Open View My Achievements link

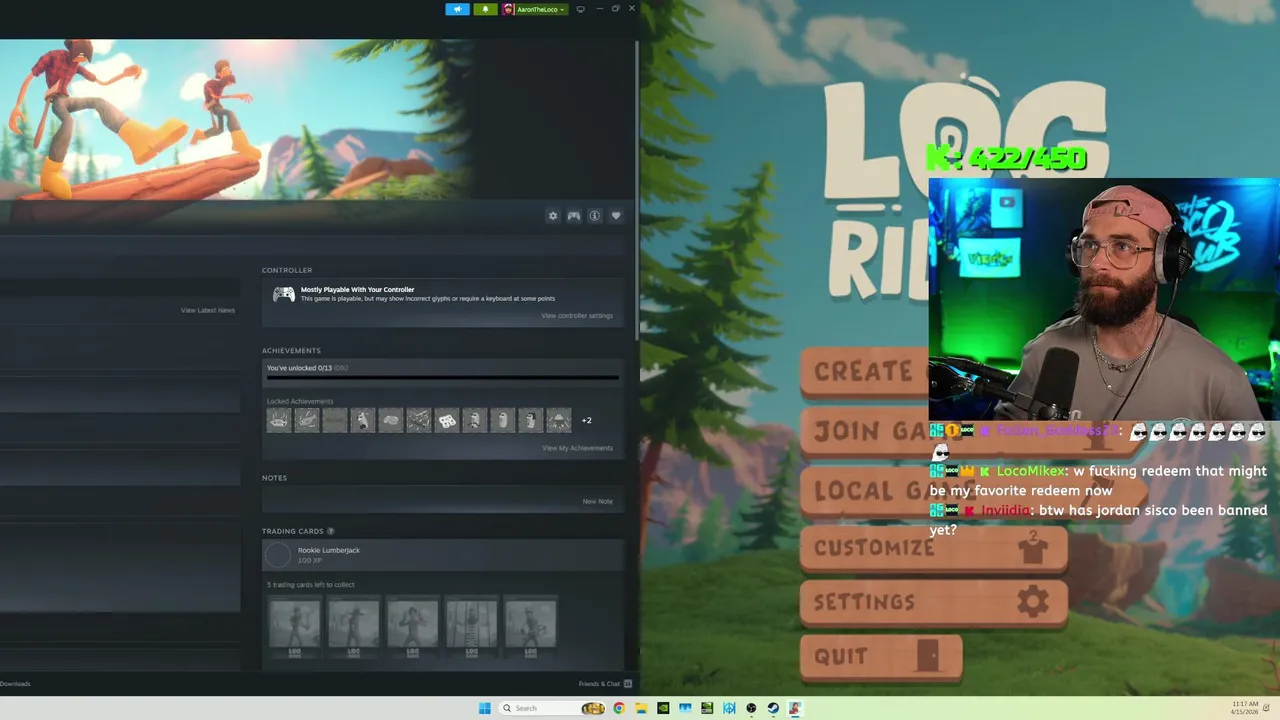coord(577,448)
